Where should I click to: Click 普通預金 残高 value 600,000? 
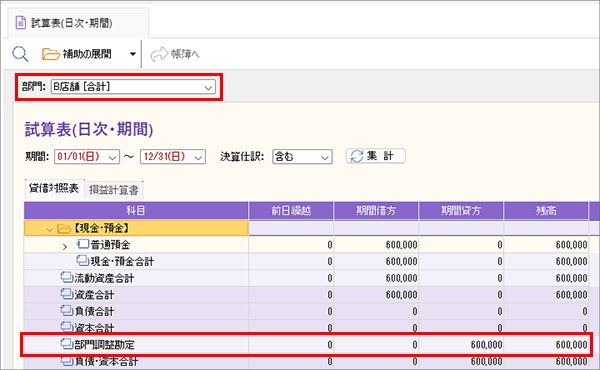(x=571, y=245)
